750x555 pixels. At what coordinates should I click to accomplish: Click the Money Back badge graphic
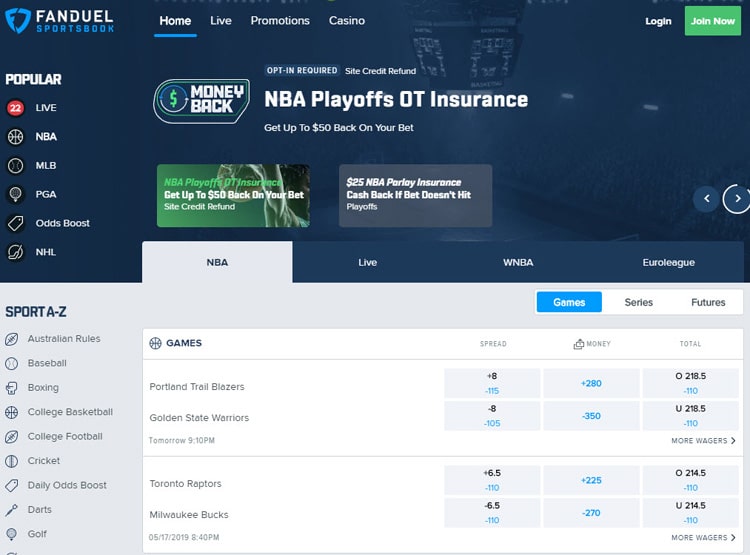[201, 100]
